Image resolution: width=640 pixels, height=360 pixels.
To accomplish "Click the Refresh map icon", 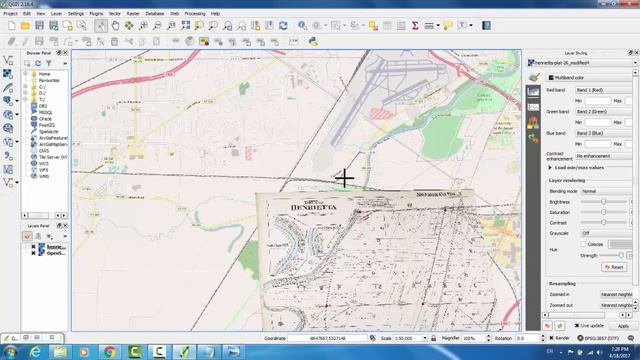I will point(283,26).
